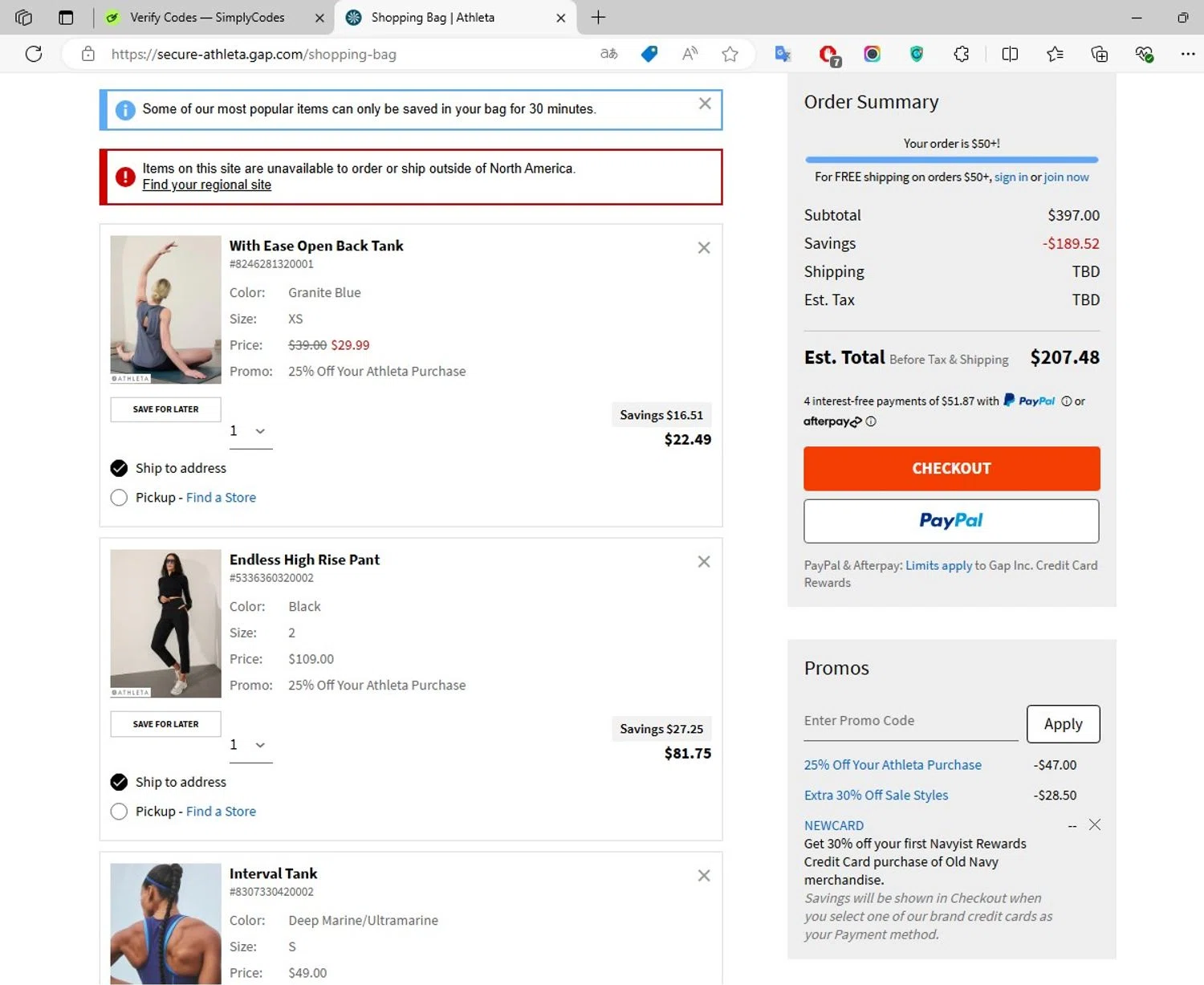Open With Ease Open Back Tank product title
1204x985 pixels.
[x=316, y=246]
